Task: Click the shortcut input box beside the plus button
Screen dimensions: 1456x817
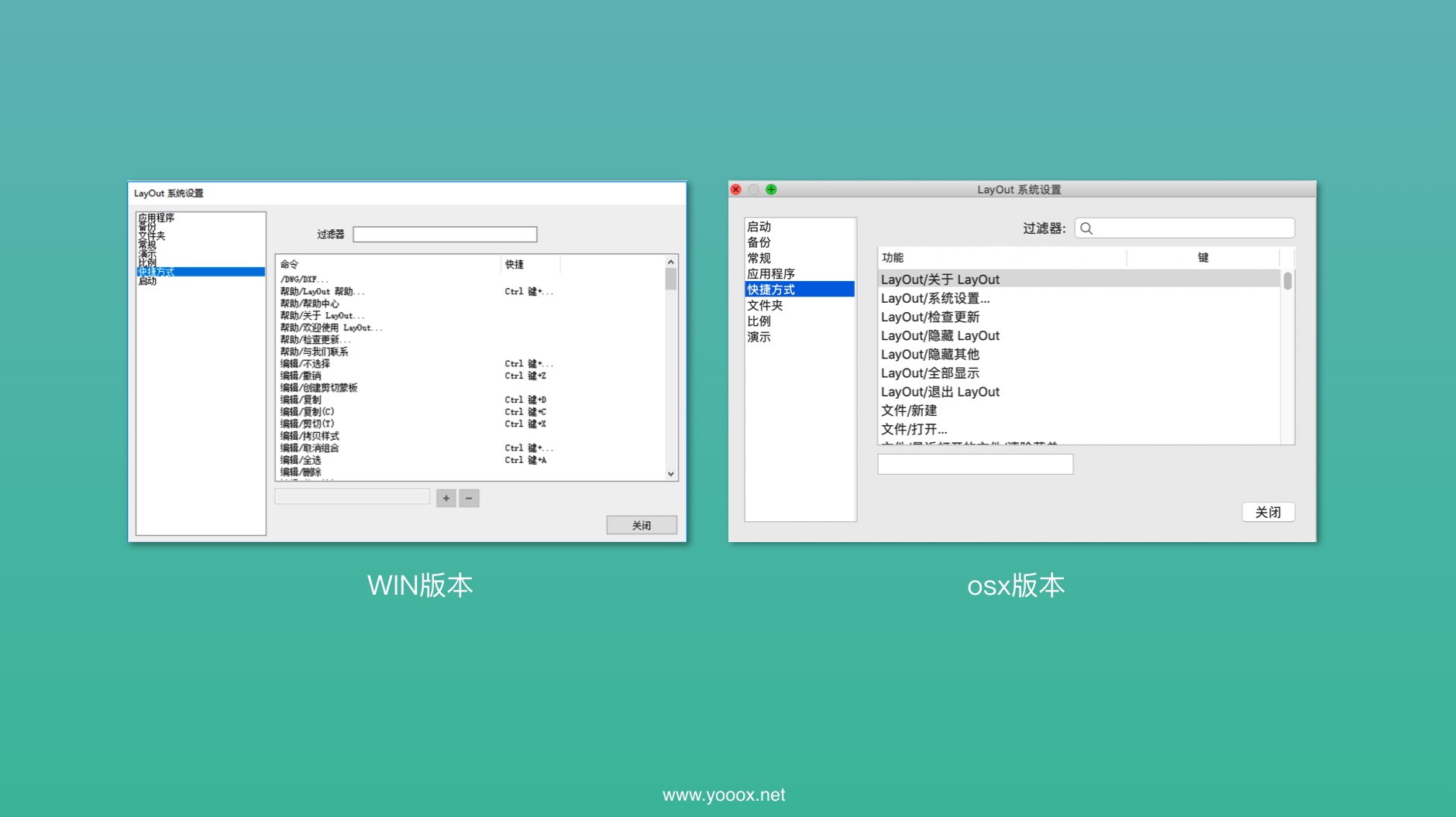Action: (x=352, y=497)
